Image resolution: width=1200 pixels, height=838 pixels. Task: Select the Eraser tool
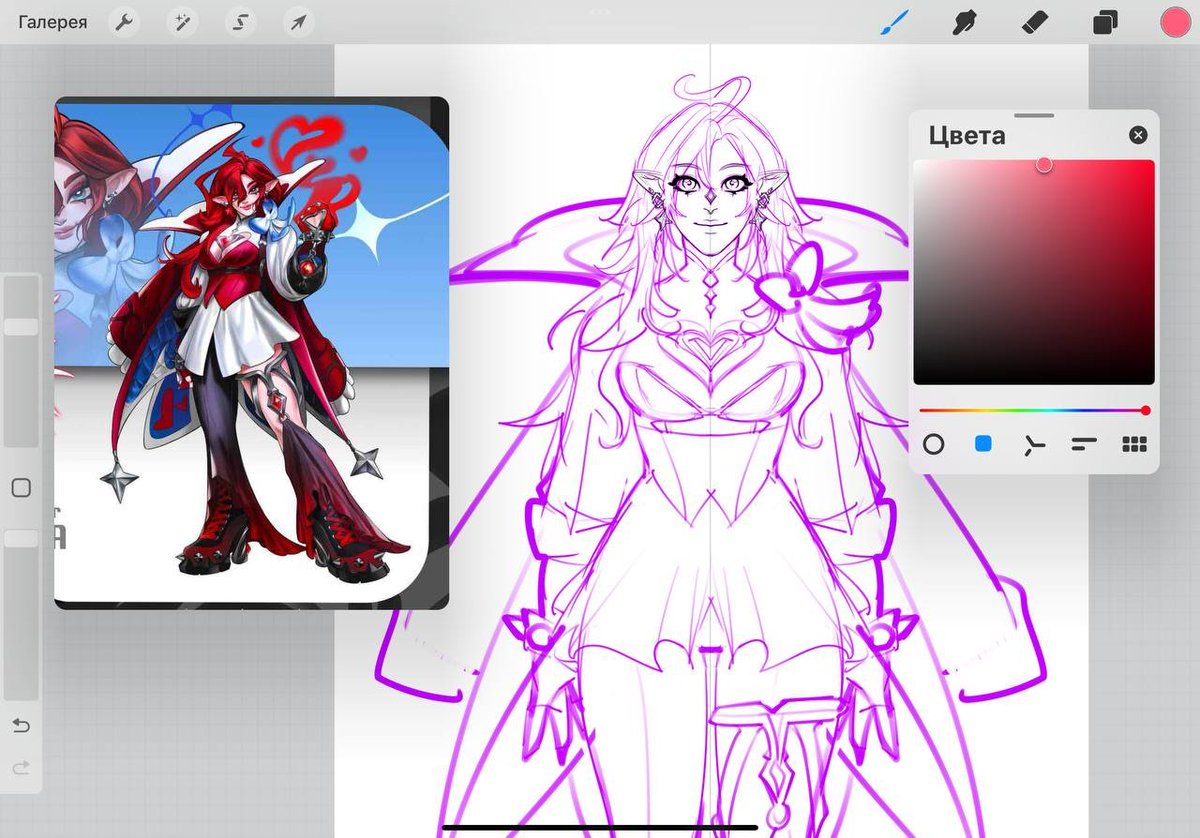click(1035, 22)
